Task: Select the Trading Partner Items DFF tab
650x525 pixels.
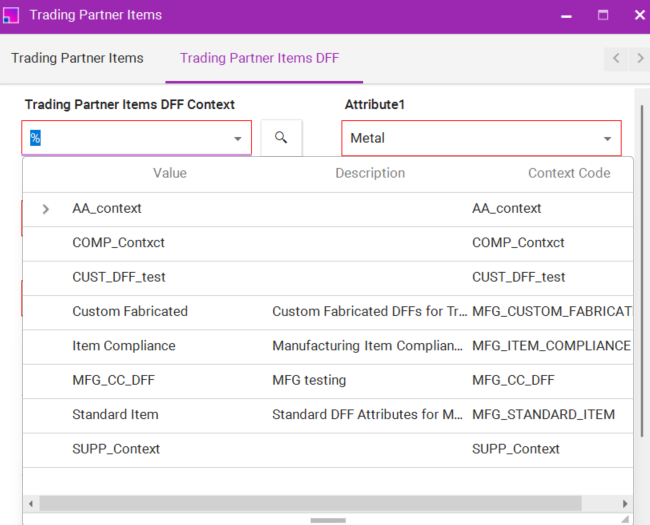Action: (x=259, y=58)
